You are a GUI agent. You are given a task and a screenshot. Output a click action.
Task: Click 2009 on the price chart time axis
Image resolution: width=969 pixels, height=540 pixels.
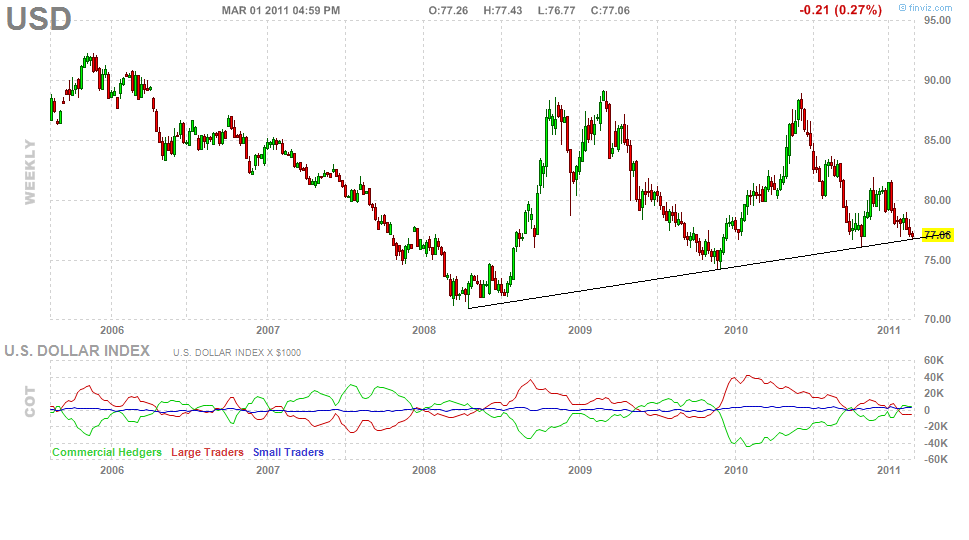(x=580, y=329)
